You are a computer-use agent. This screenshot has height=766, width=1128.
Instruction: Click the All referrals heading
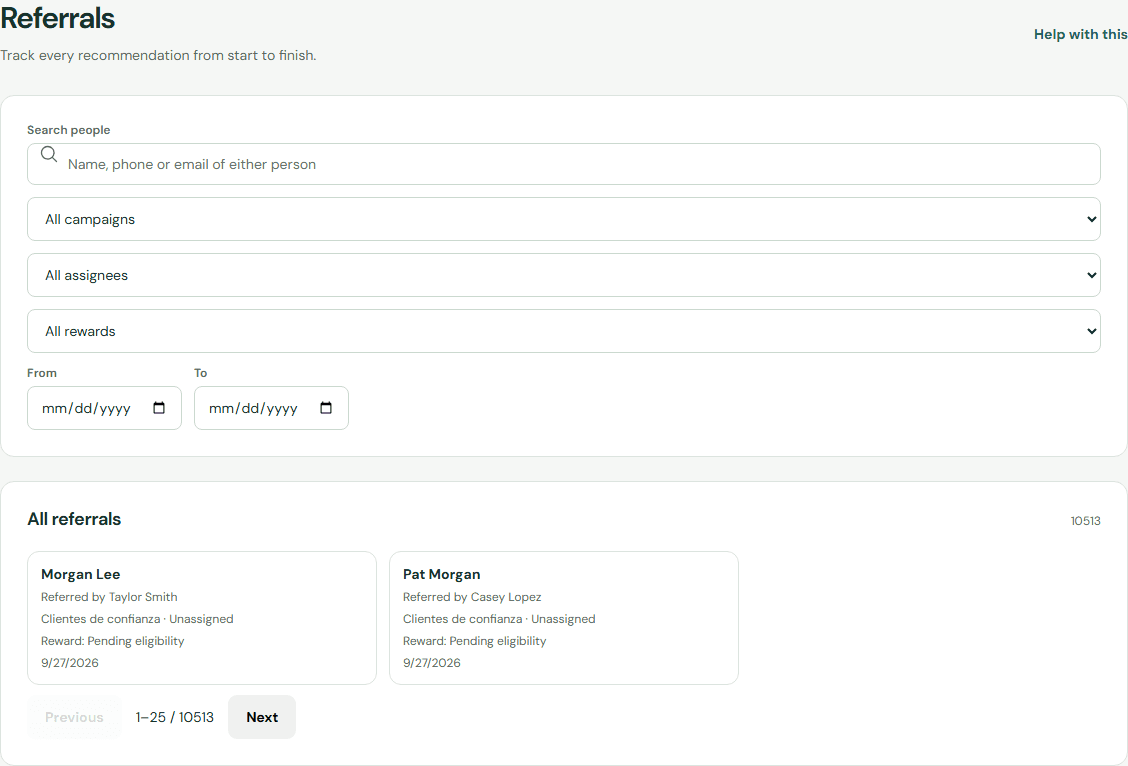(74, 519)
